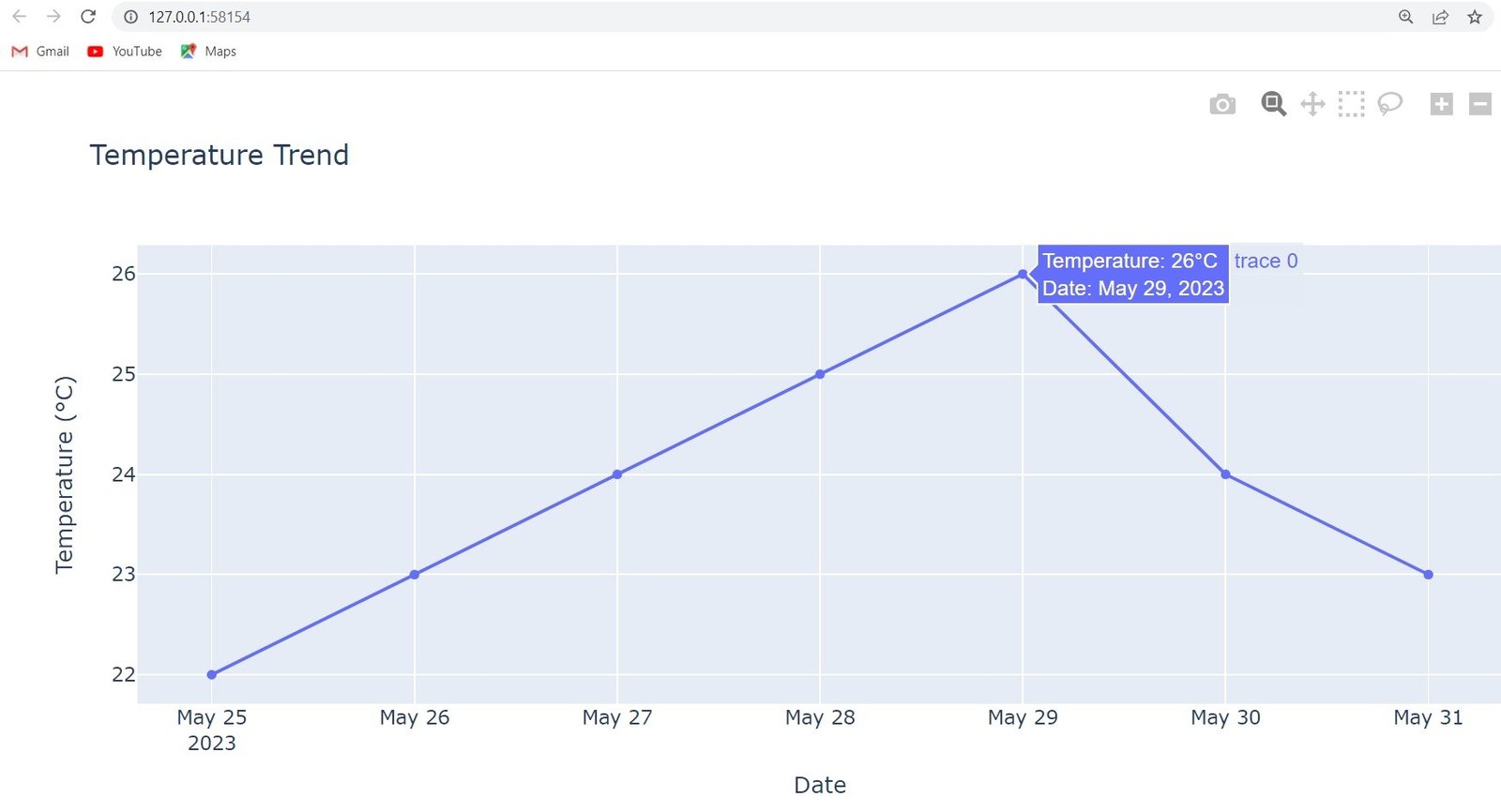Click the May 30 data point at 24

(x=1225, y=474)
